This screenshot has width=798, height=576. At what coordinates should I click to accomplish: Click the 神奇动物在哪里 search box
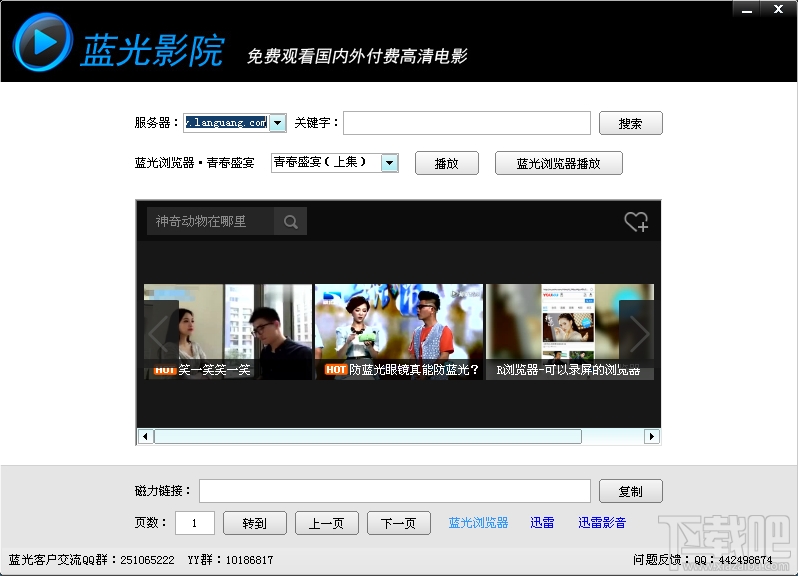tap(210, 221)
